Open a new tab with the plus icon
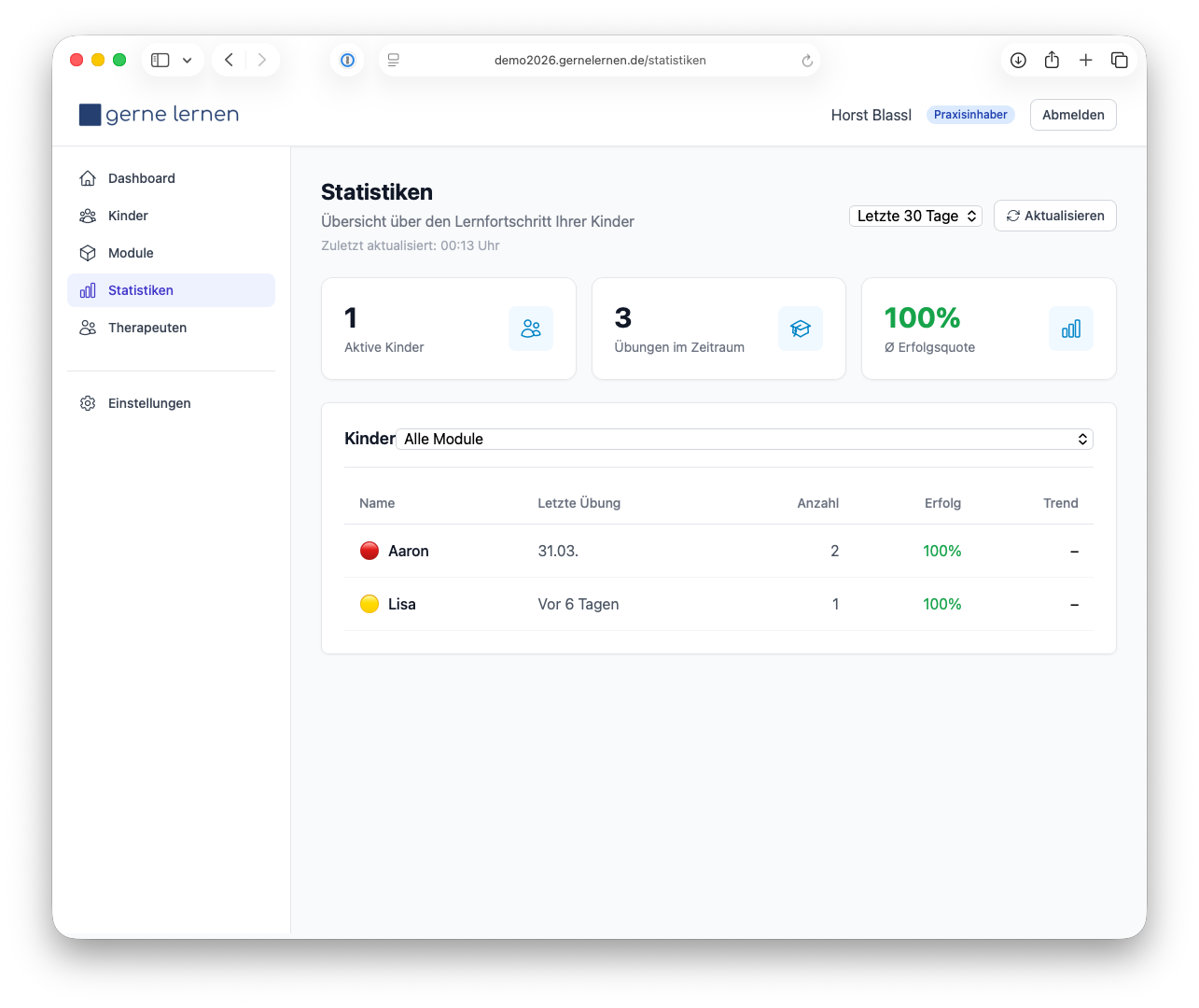 click(1086, 60)
